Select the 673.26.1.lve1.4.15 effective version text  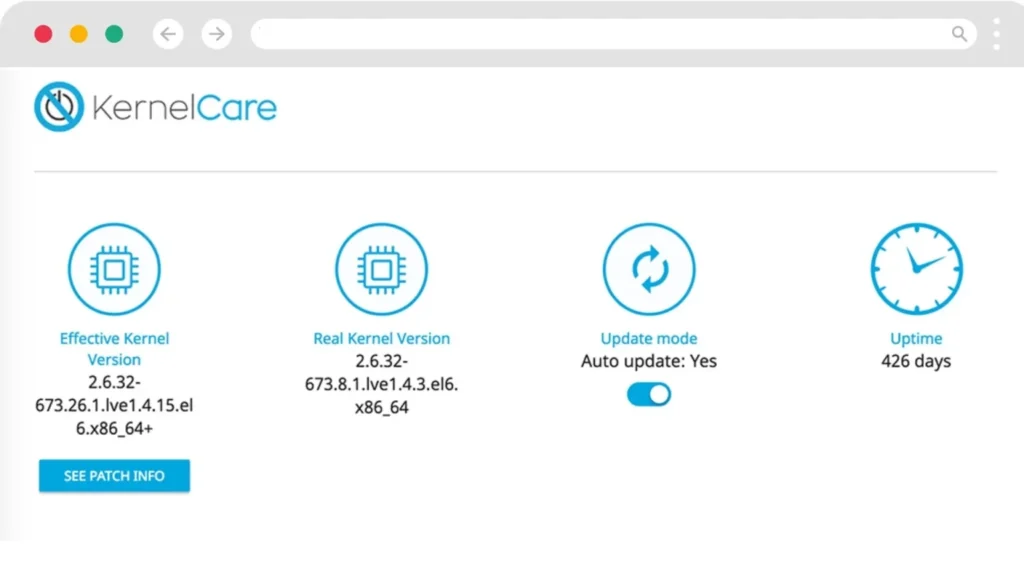tap(114, 405)
